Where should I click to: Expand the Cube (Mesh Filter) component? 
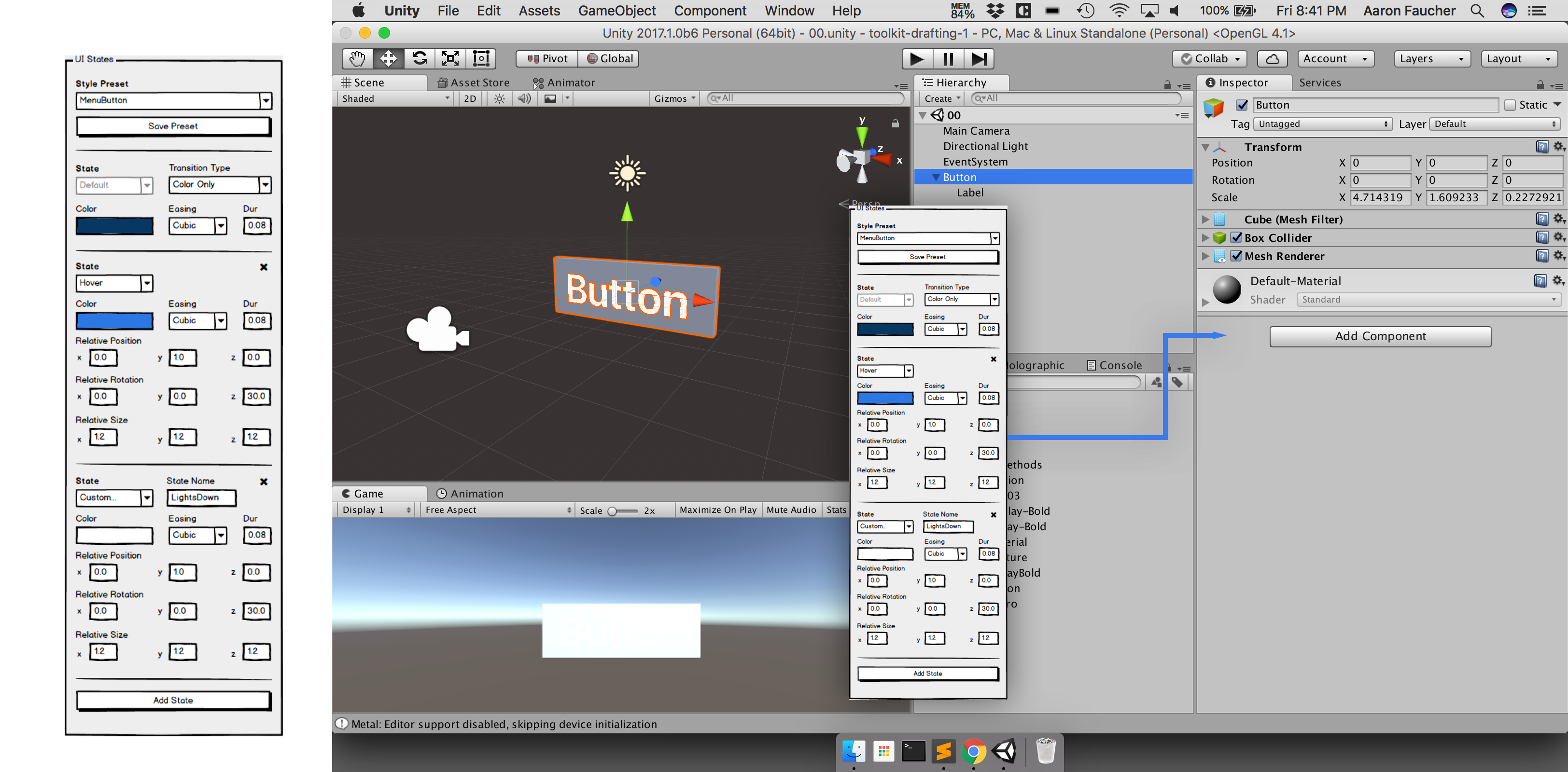click(x=1205, y=220)
